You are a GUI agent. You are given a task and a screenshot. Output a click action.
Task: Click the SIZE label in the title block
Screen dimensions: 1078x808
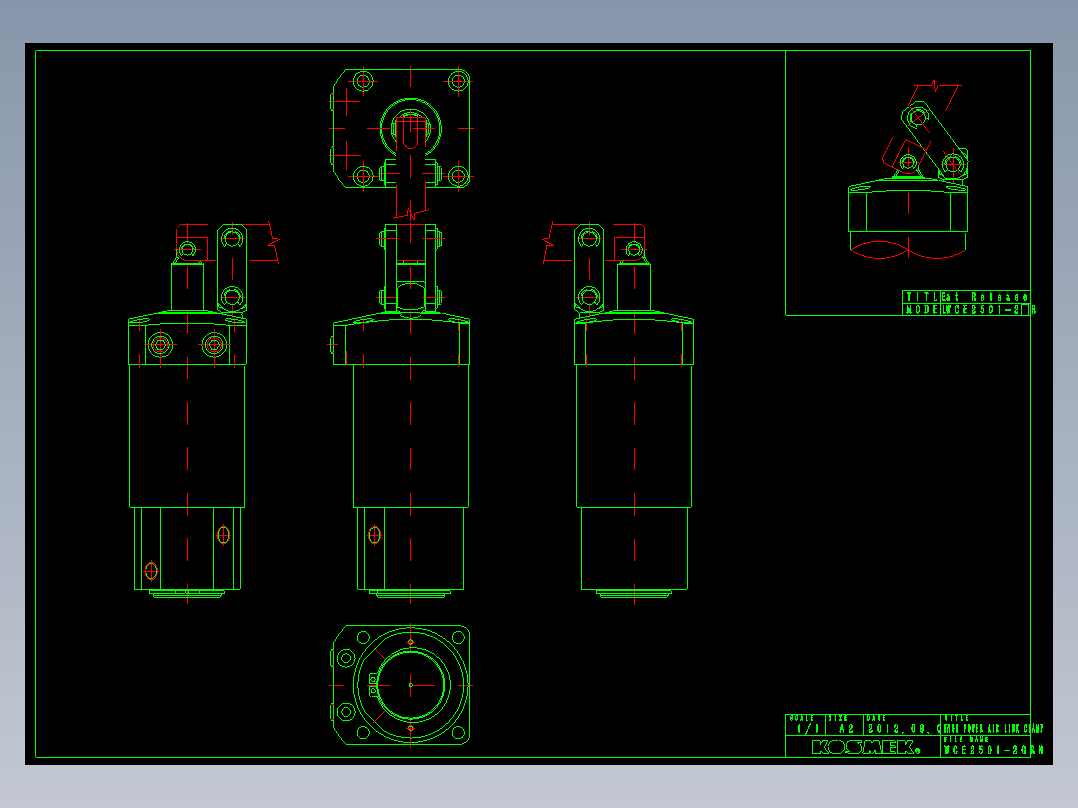pyautogui.click(x=838, y=718)
